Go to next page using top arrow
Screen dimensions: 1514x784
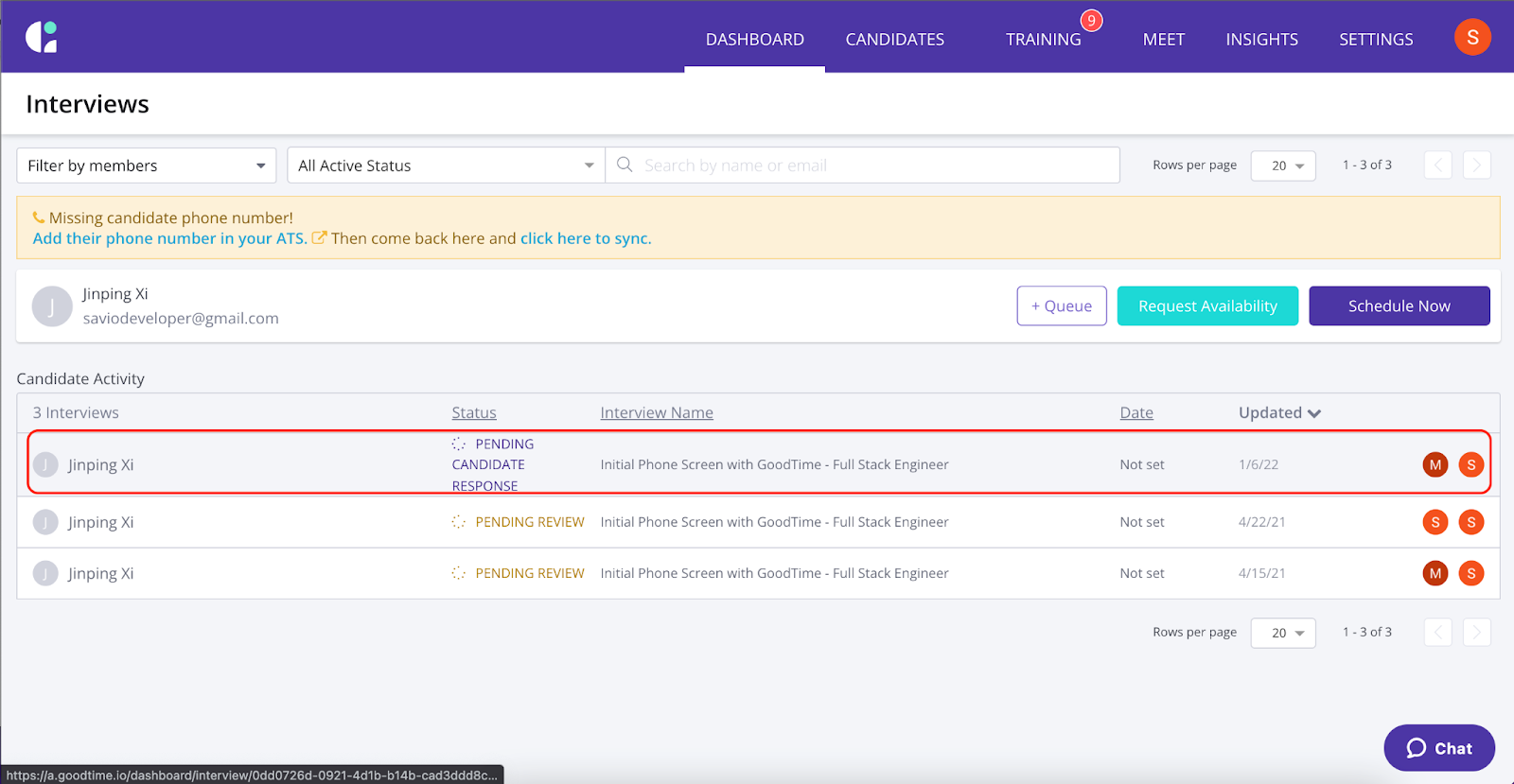[x=1476, y=165]
